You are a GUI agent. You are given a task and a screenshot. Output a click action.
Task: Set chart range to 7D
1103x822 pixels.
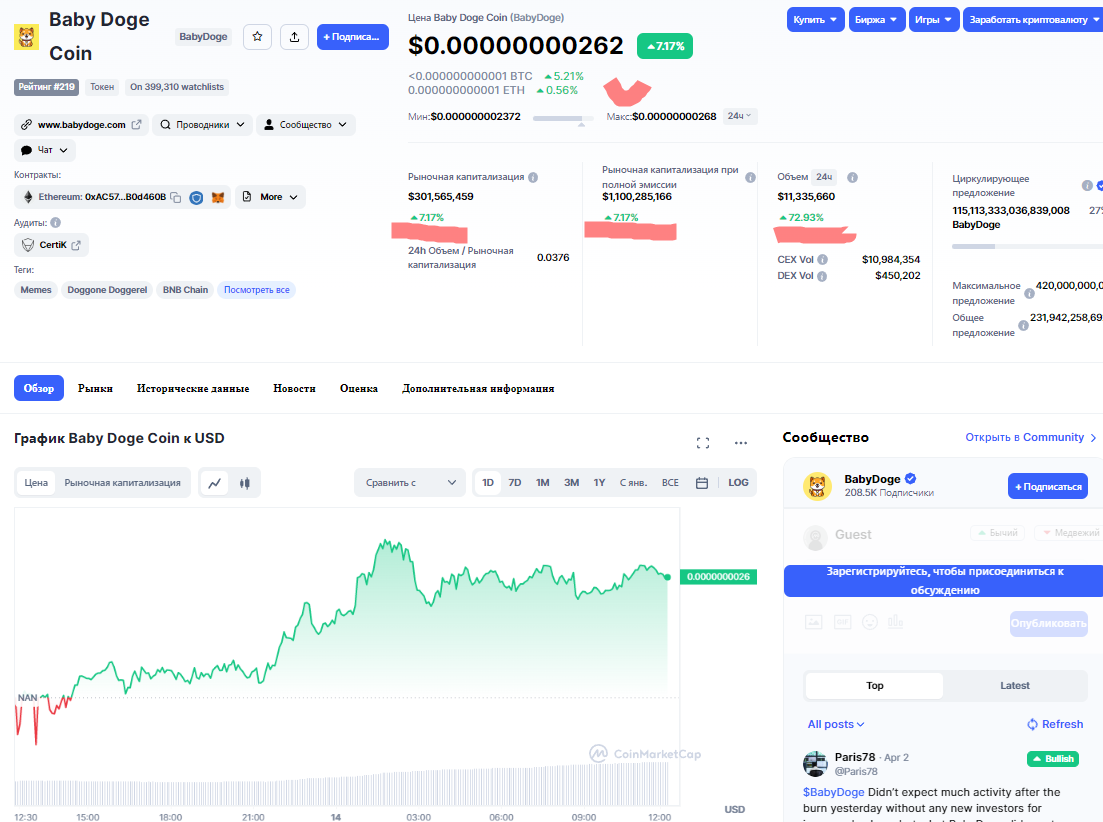515,483
